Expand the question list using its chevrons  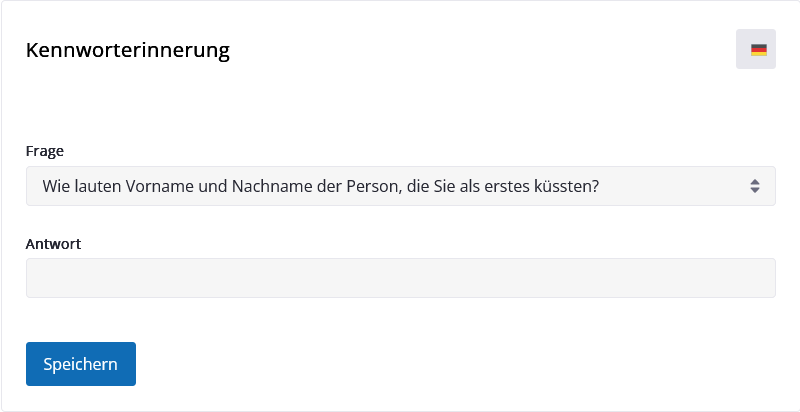tap(755, 186)
